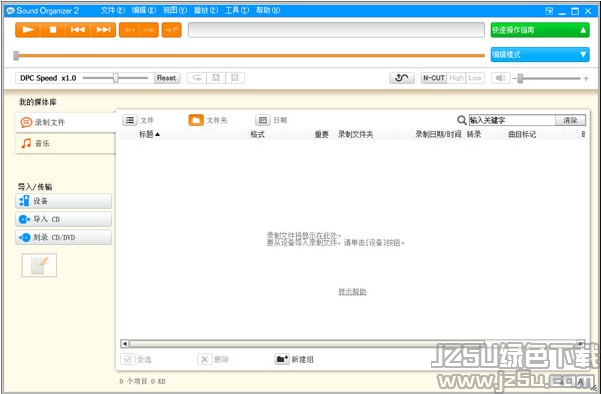Click the set point A icon
The height and width of the screenshot is (394, 601).
coord(216,78)
